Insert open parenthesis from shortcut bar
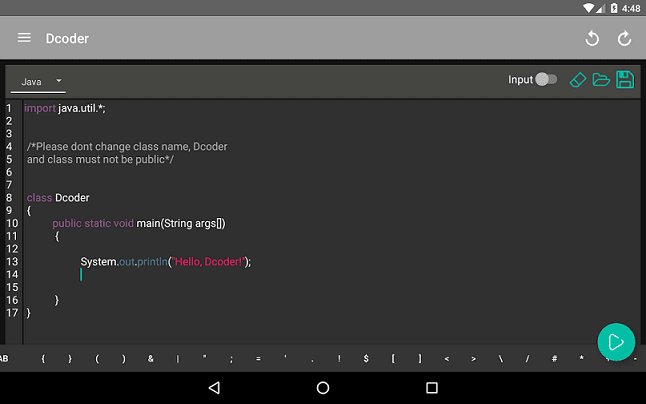The width and height of the screenshot is (646, 404). point(97,358)
